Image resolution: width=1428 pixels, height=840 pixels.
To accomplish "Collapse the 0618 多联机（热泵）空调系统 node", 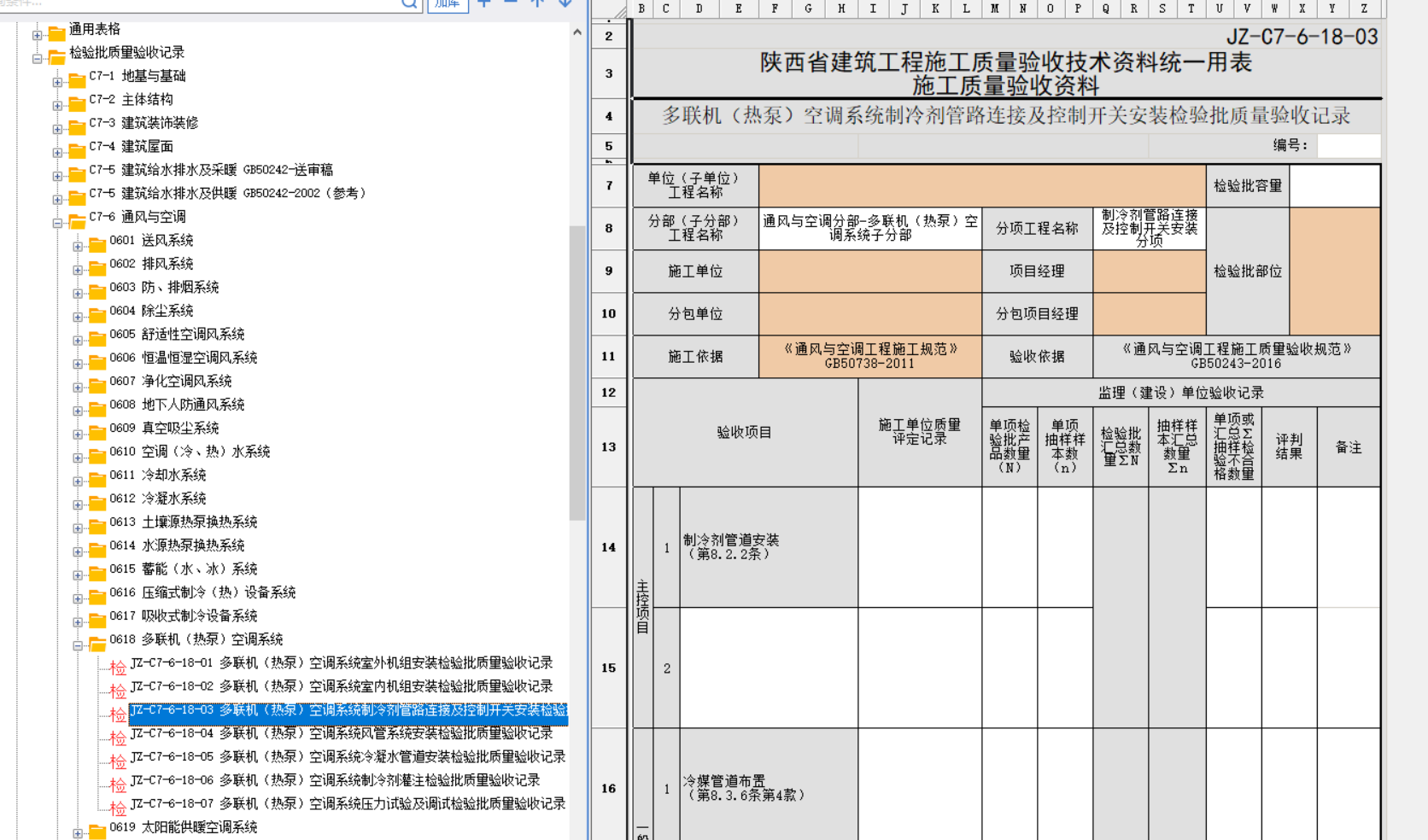I will point(78,645).
